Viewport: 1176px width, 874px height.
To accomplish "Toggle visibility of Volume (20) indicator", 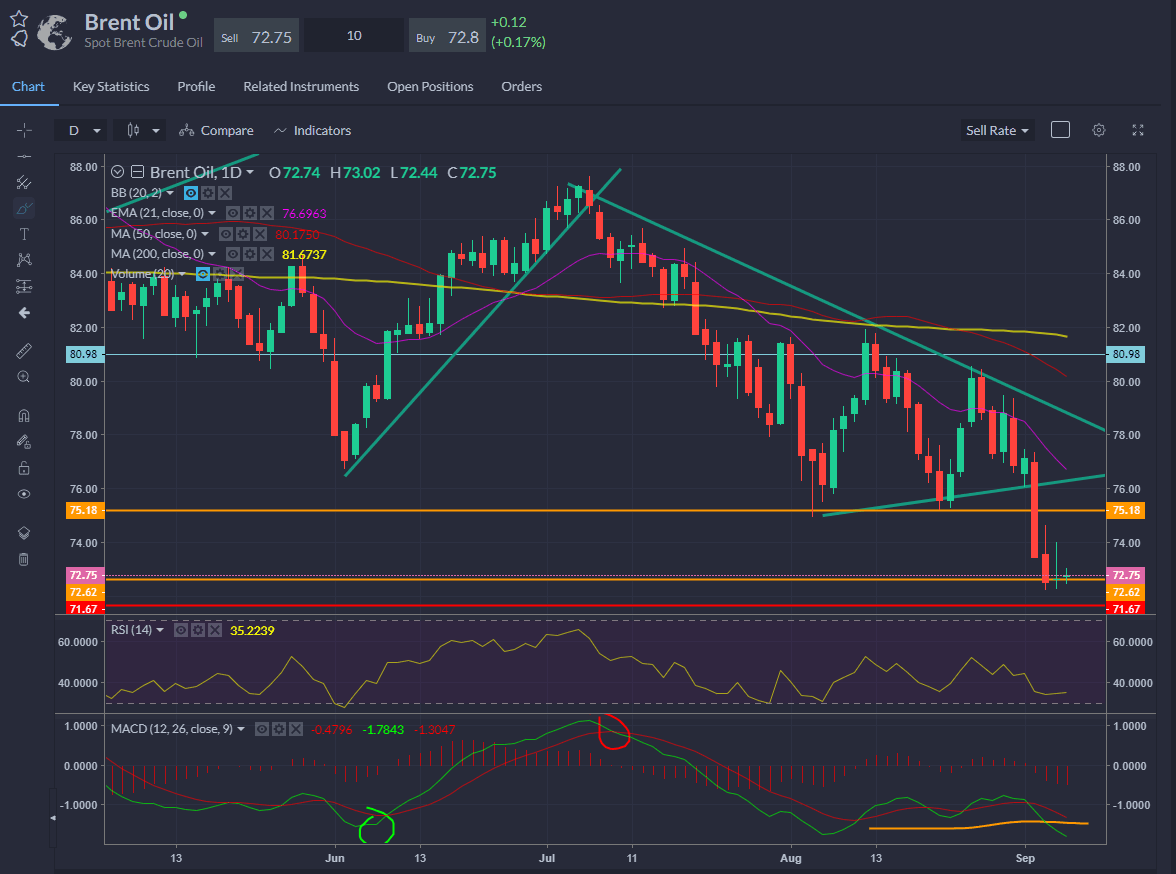I will tap(202, 275).
